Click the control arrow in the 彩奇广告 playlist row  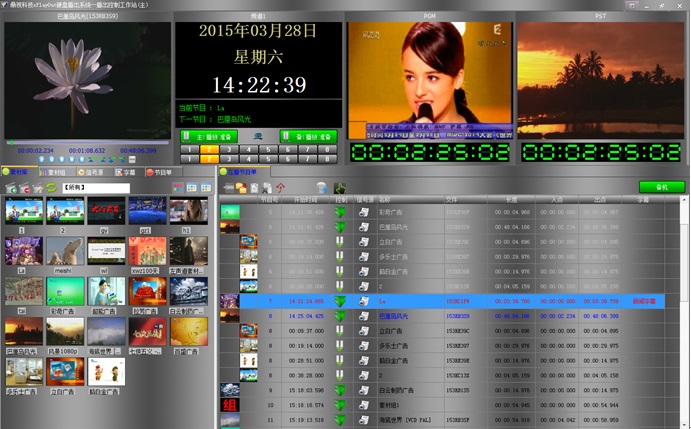(340, 213)
